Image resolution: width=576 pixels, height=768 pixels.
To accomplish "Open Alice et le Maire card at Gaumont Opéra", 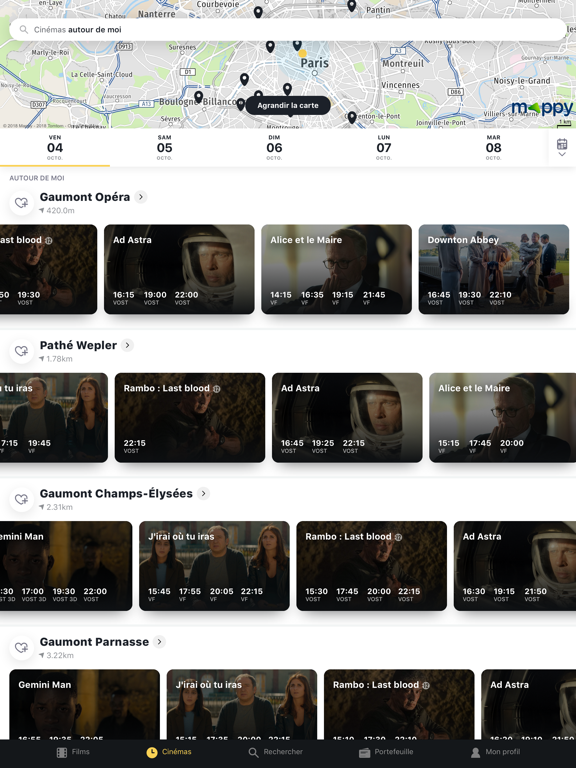I will [336, 269].
